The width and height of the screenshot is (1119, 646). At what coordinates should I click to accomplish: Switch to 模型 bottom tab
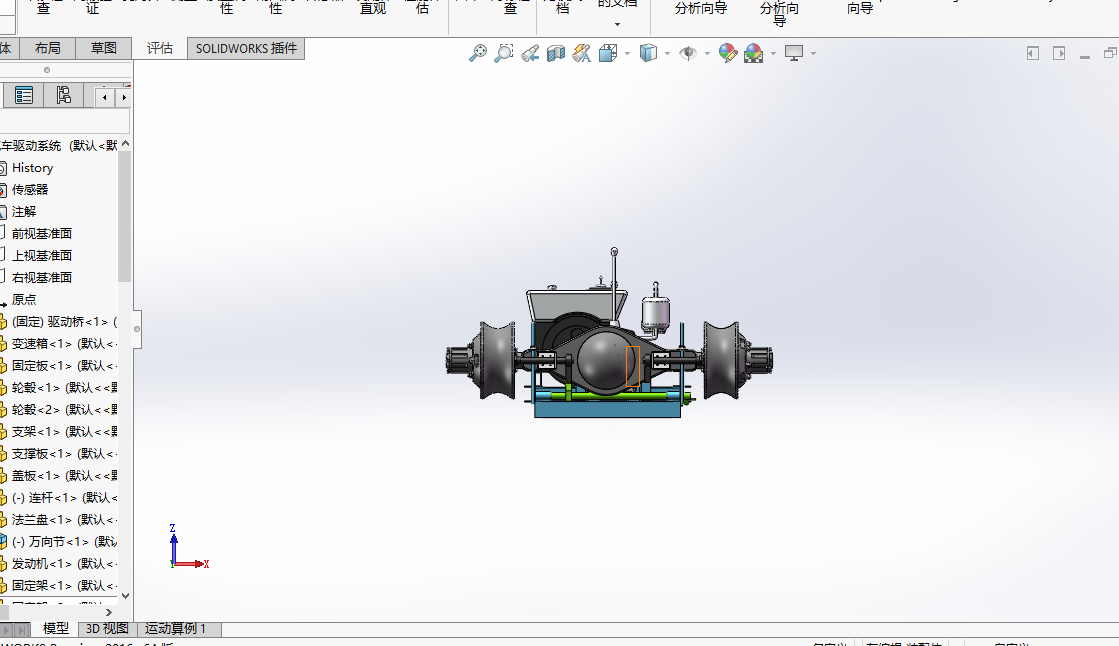[56, 628]
